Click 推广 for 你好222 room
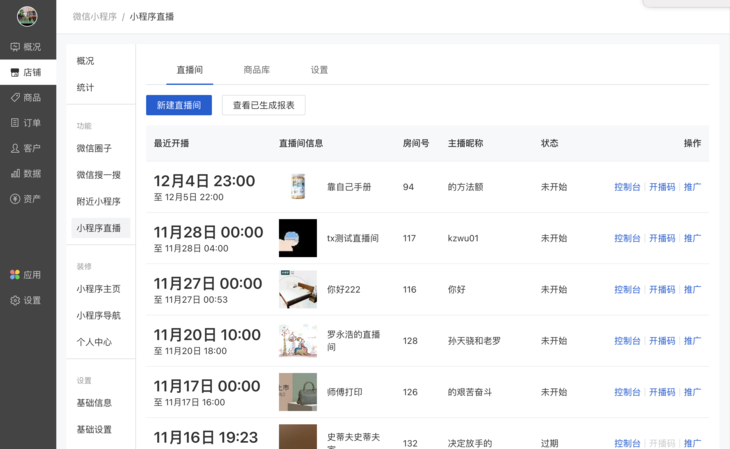The image size is (730, 449). pos(692,290)
